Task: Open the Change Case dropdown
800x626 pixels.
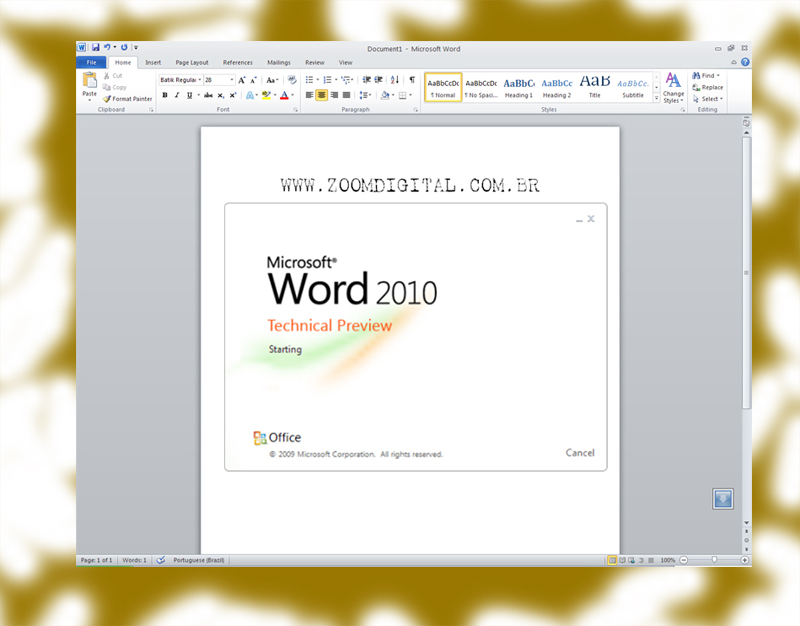Action: 272,80
